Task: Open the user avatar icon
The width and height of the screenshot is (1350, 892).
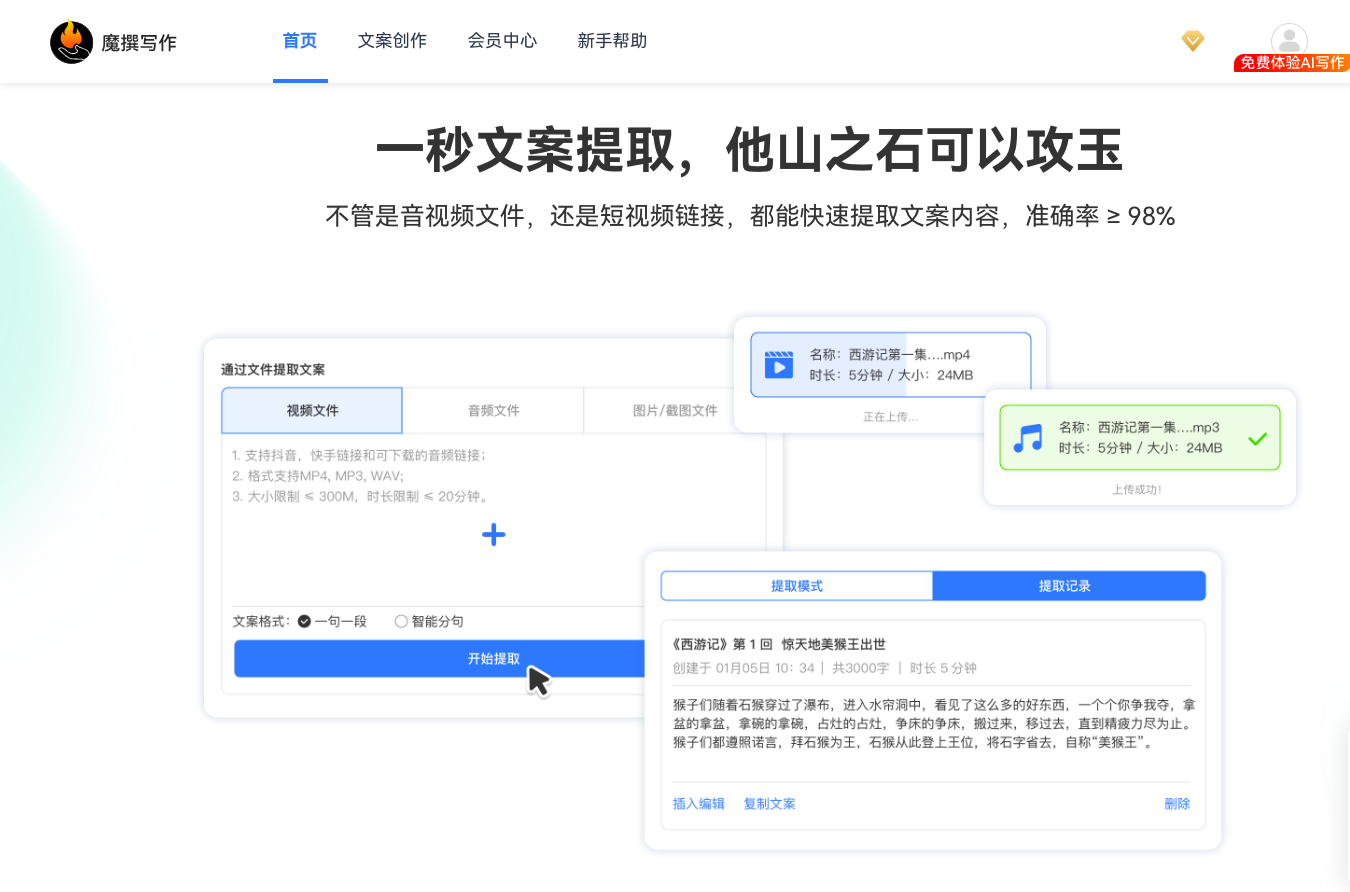Action: click(1289, 40)
